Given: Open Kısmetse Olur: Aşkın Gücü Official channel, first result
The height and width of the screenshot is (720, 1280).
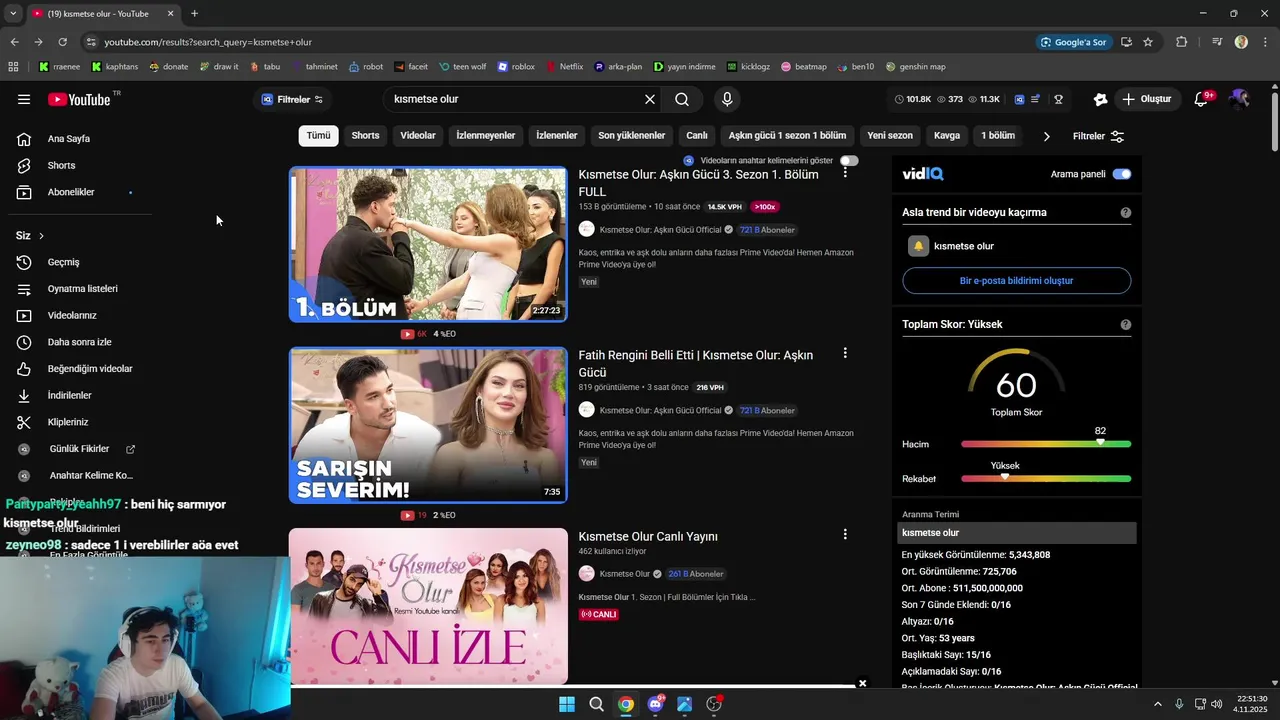Looking at the screenshot, I should (660, 230).
